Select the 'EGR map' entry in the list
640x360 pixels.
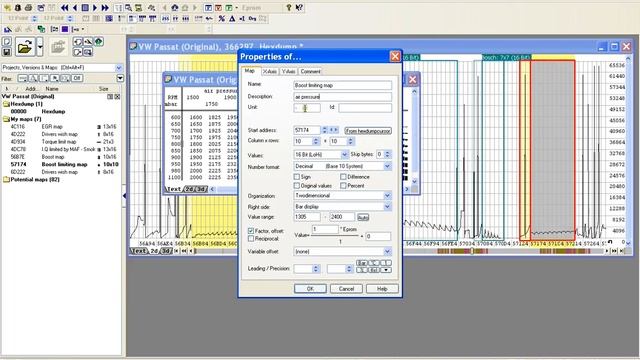52,127
